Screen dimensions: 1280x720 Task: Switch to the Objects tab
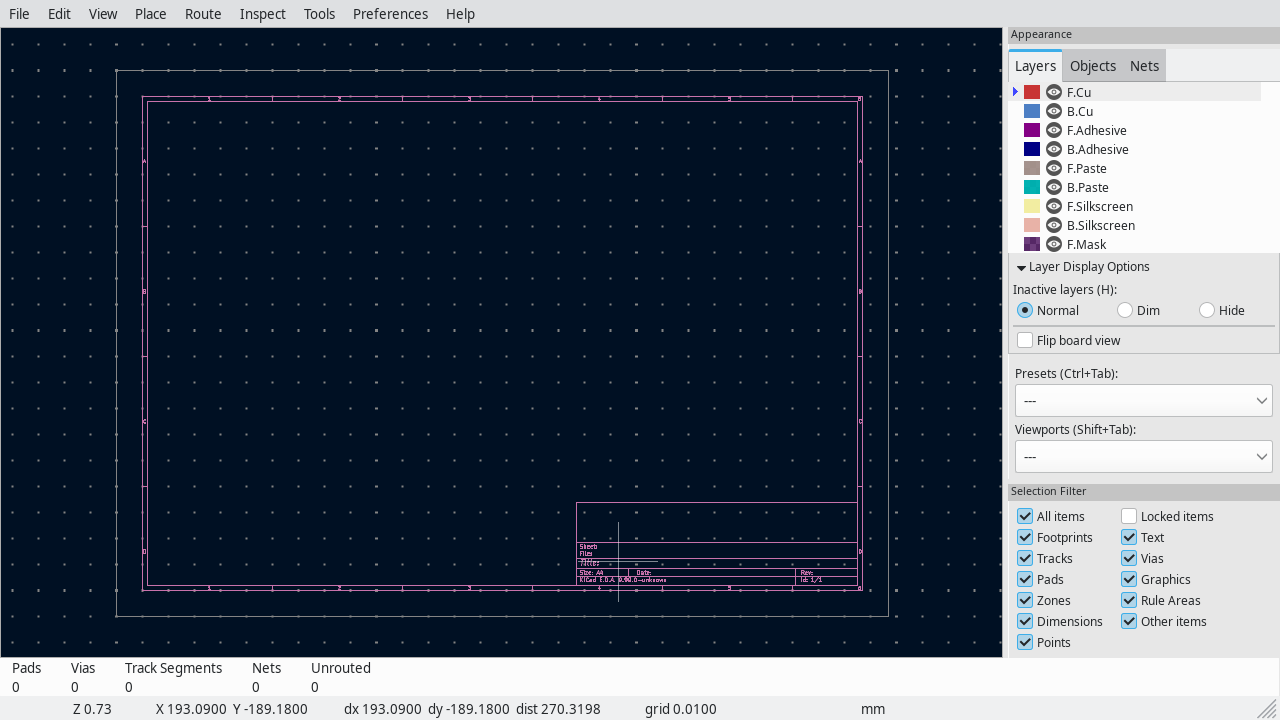(x=1092, y=66)
